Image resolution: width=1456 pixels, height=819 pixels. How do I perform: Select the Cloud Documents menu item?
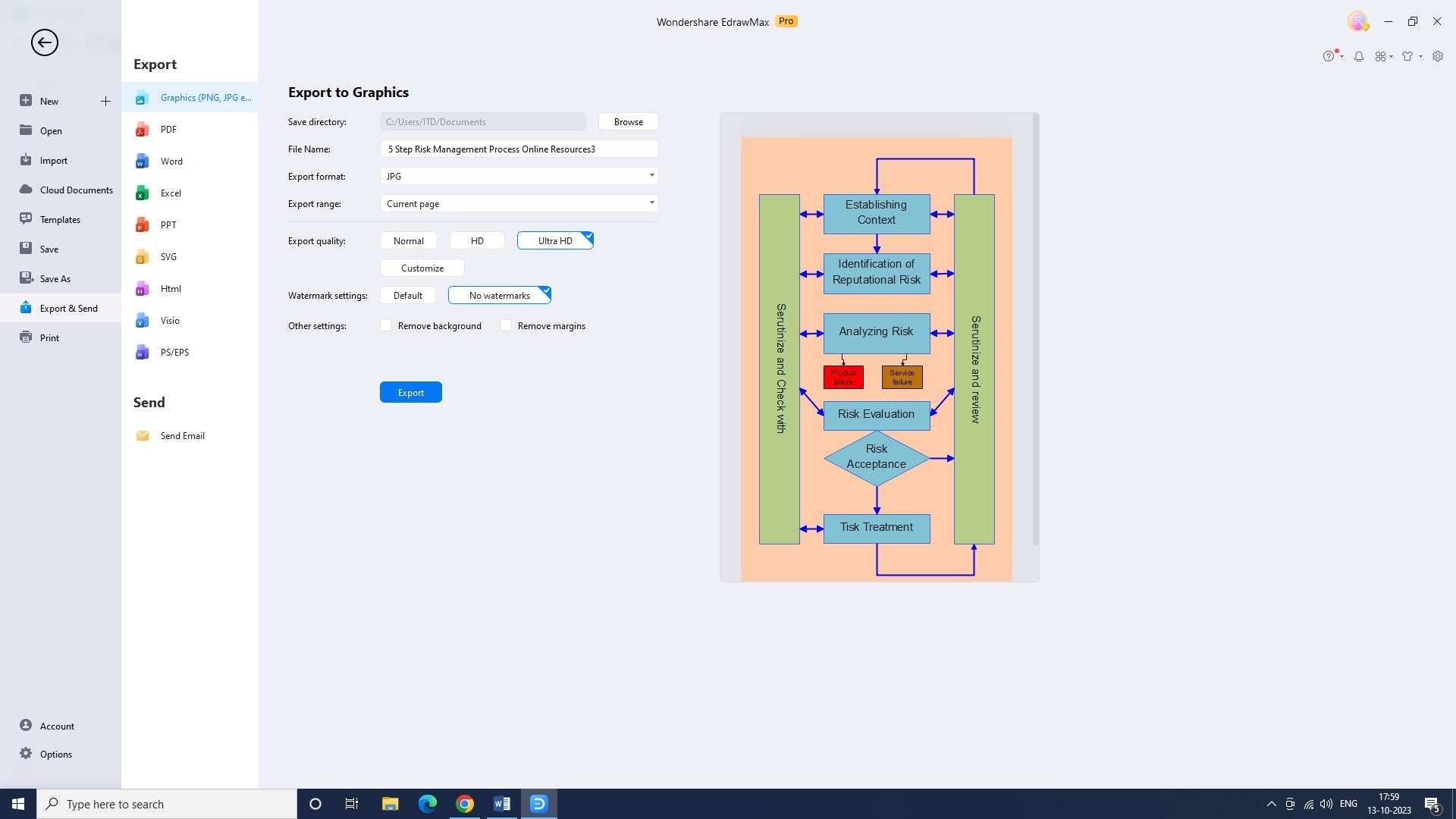click(76, 190)
